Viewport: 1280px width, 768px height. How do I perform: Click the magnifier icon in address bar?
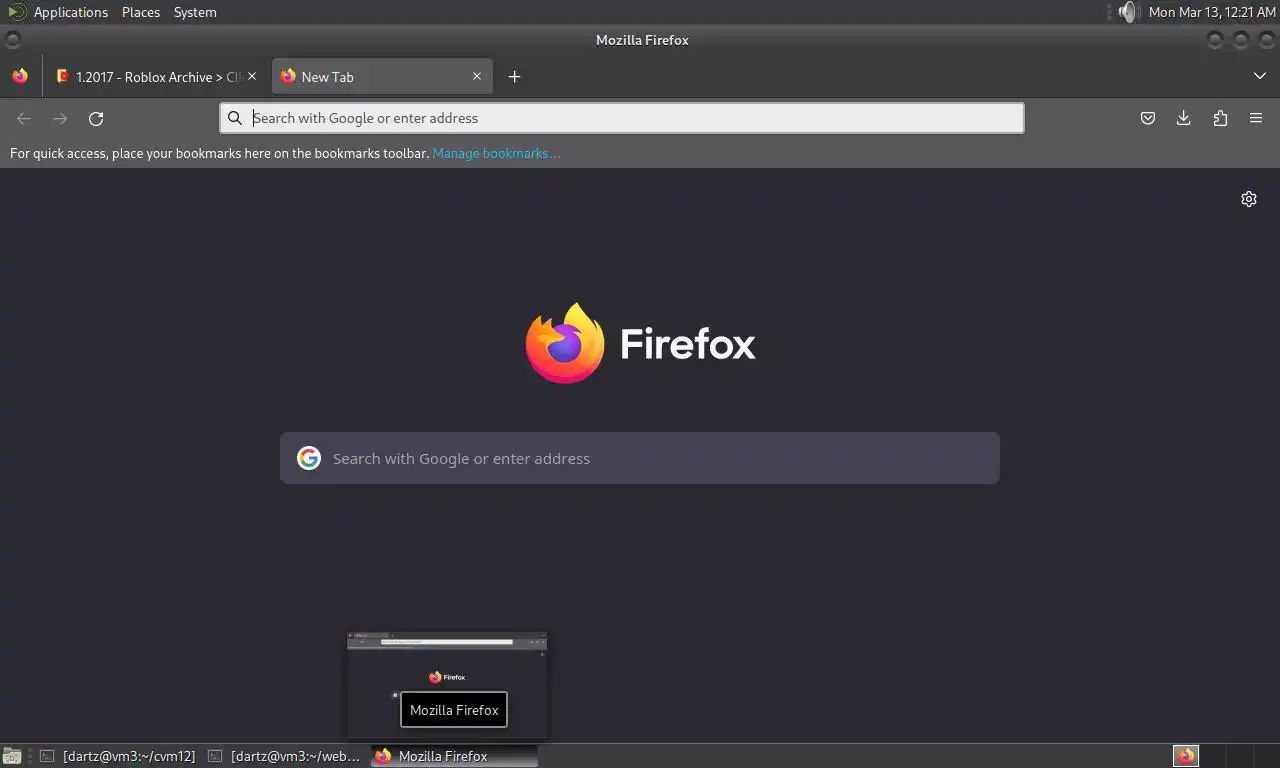tap(235, 118)
